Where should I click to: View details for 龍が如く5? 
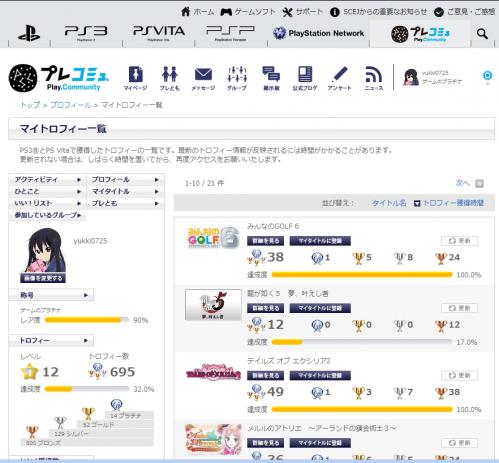pos(265,308)
